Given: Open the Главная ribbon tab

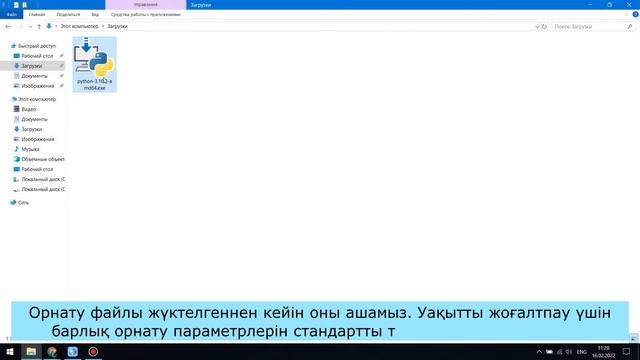Looking at the screenshot, I should [37, 14].
